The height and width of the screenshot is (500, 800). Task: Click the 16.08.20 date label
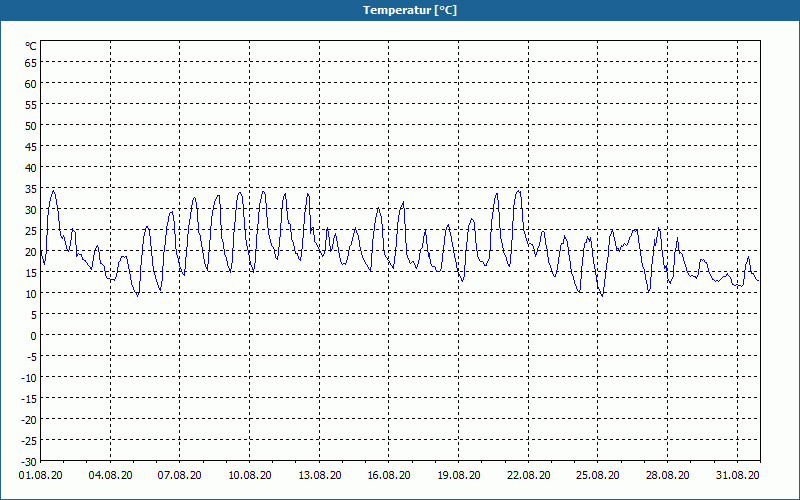pos(389,475)
